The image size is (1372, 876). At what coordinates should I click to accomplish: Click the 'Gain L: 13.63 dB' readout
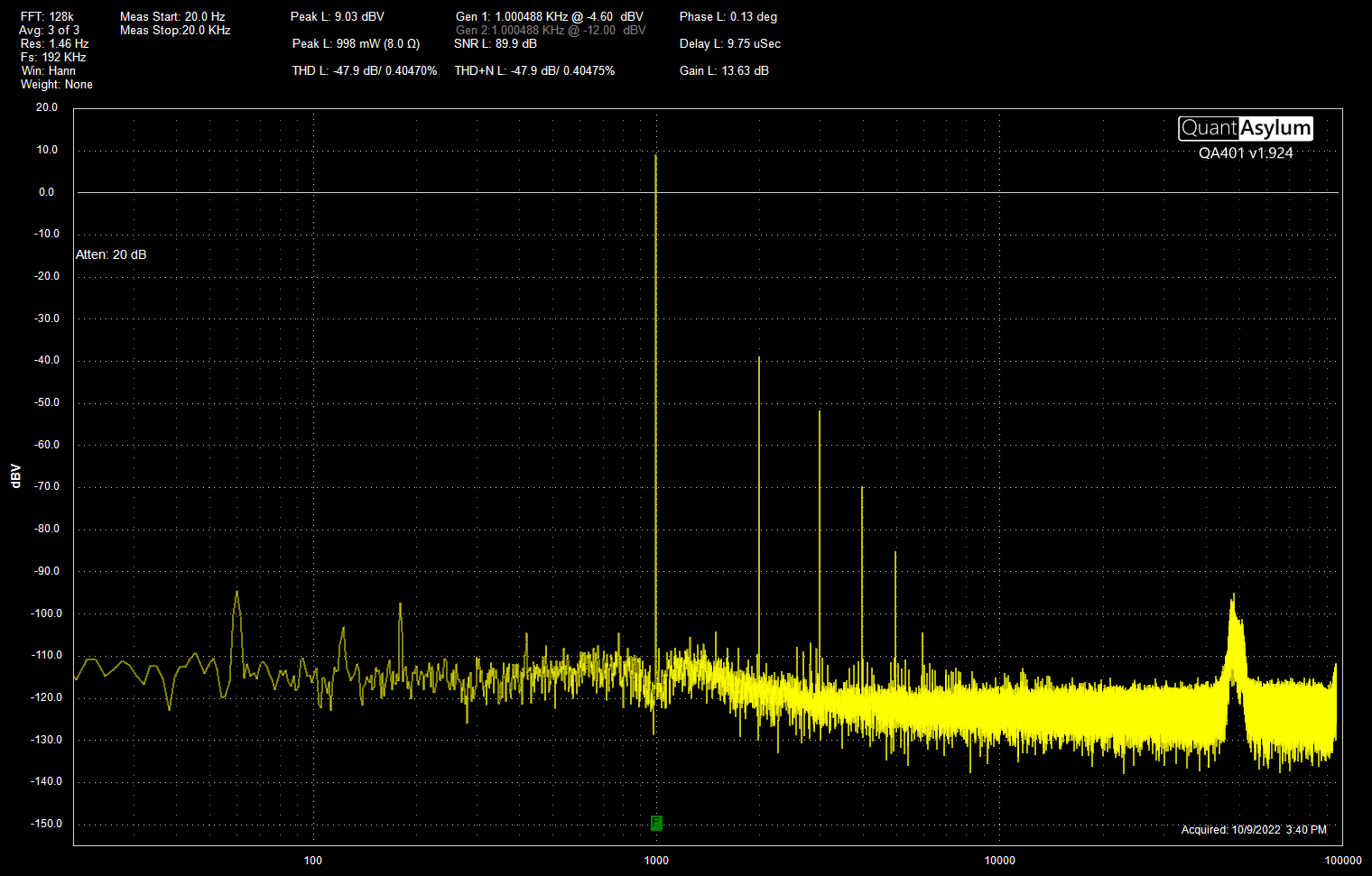pos(724,71)
